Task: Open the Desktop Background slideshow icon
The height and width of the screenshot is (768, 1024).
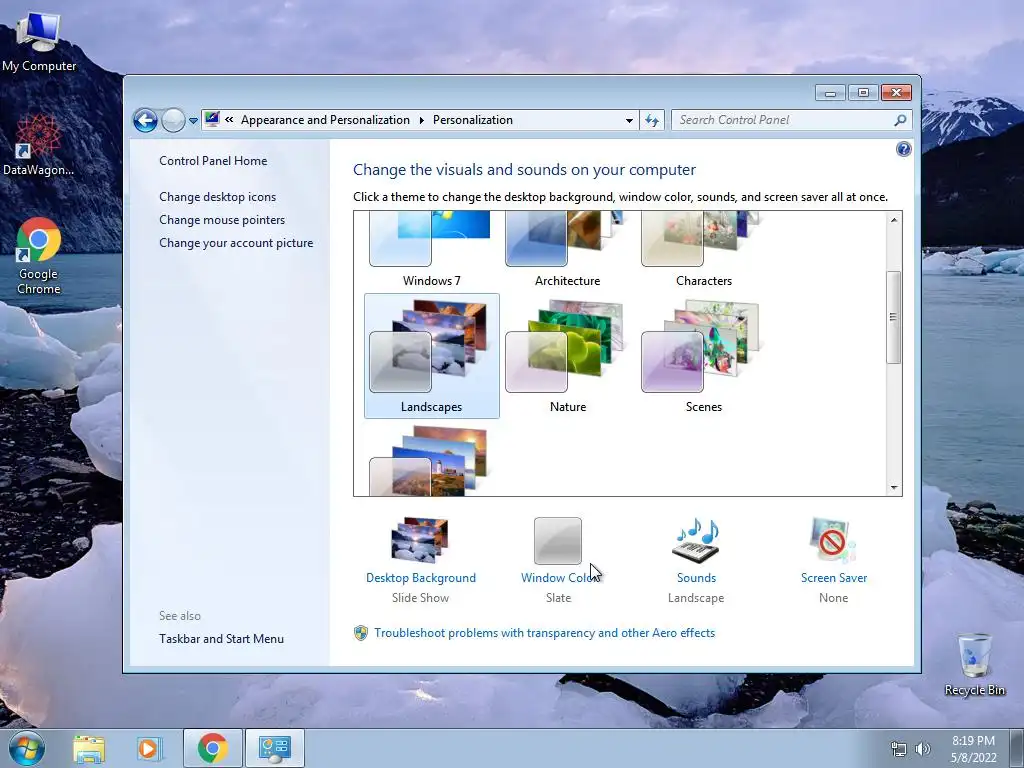Action: [420, 540]
